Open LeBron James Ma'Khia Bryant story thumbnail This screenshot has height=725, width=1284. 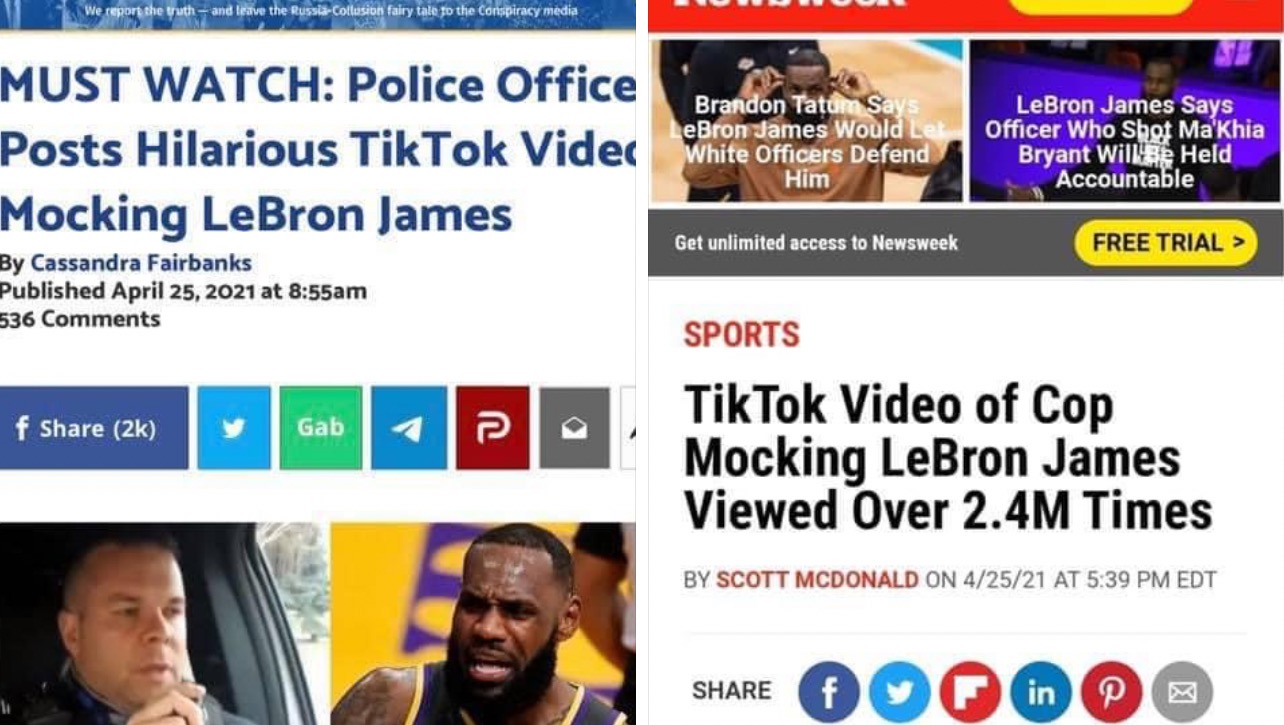(1125, 121)
